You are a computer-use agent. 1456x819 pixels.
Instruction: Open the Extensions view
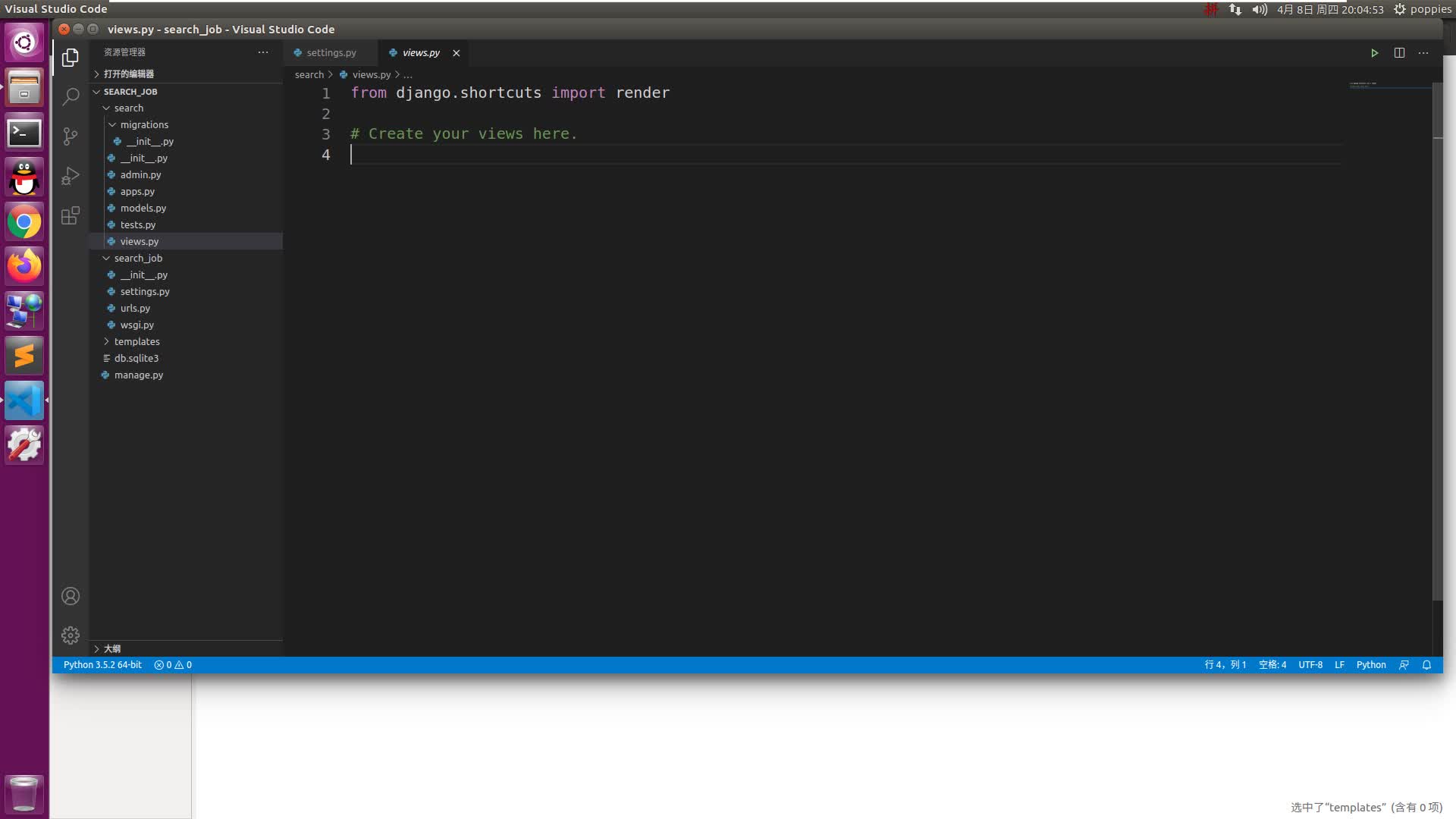(71, 215)
